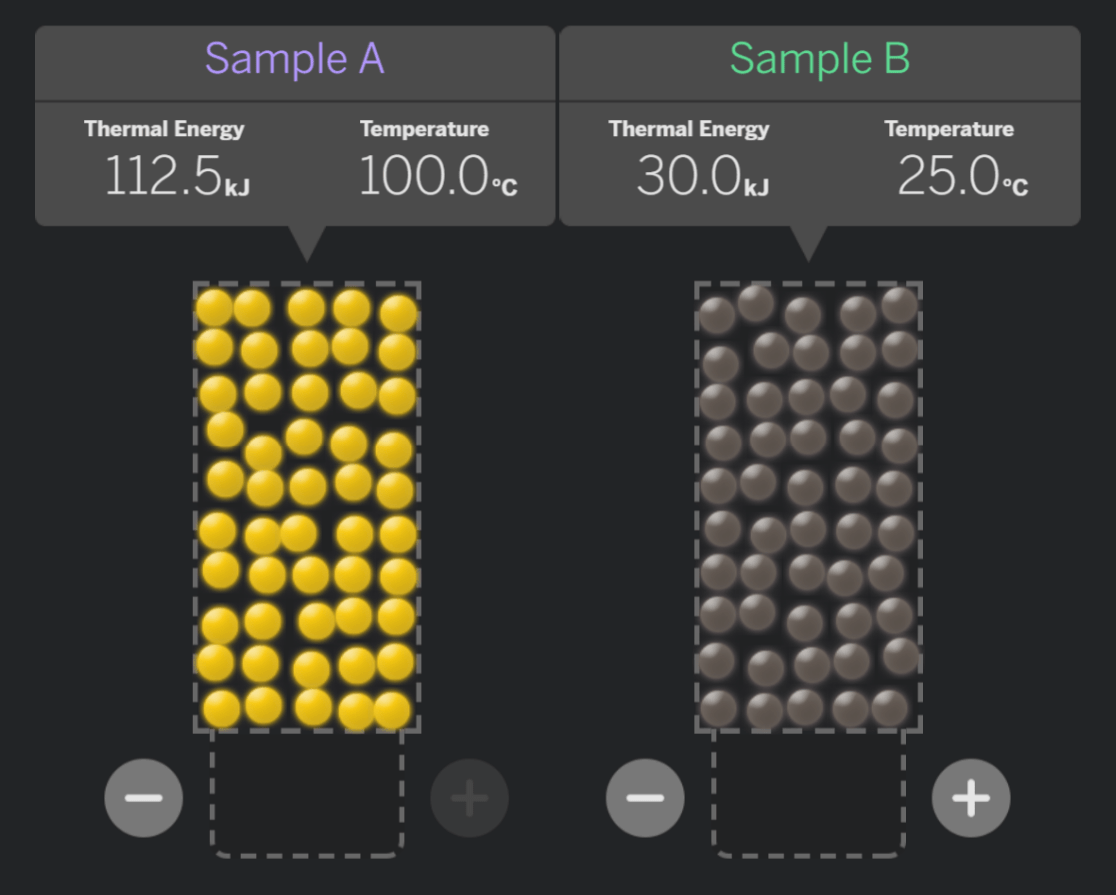Remove particles with Sample B minus button
This screenshot has height=895, width=1116.
645,797
